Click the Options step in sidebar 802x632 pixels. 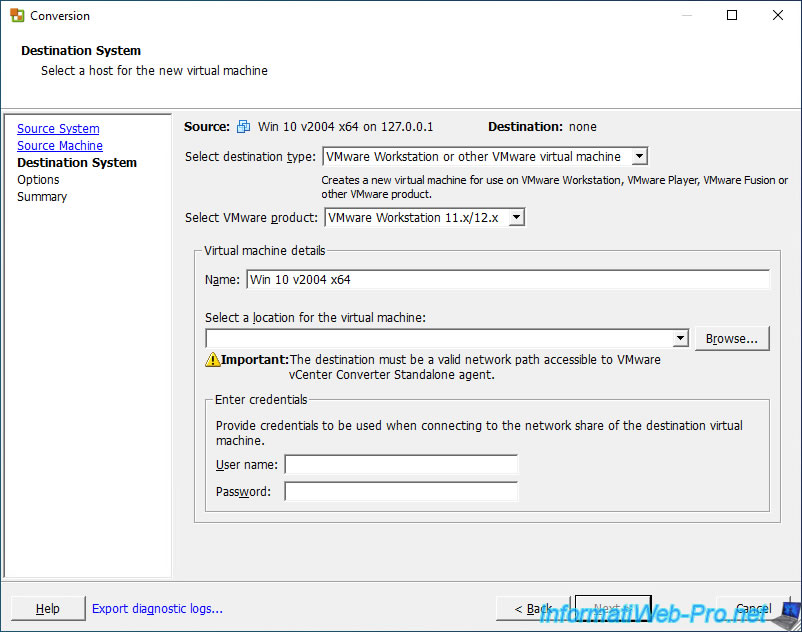[x=38, y=180]
